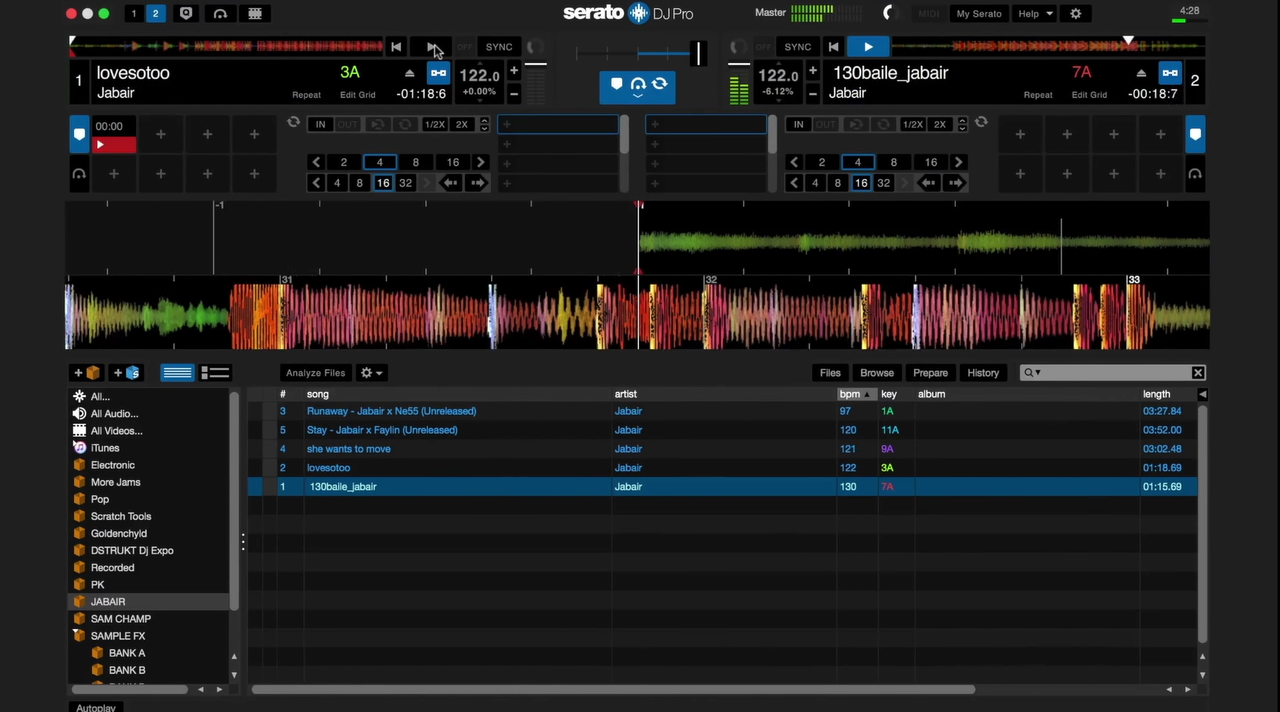This screenshot has width=1280, height=712.
Task: Open the Setup gear in the top bar
Action: [1076, 14]
